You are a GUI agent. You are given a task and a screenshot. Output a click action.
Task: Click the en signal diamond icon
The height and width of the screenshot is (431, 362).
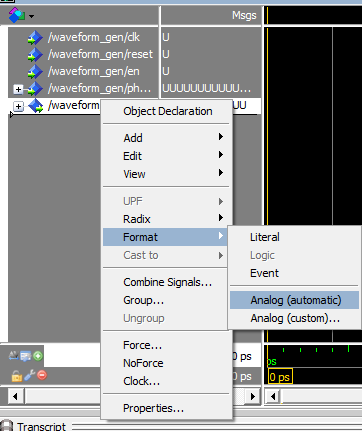pos(35,72)
